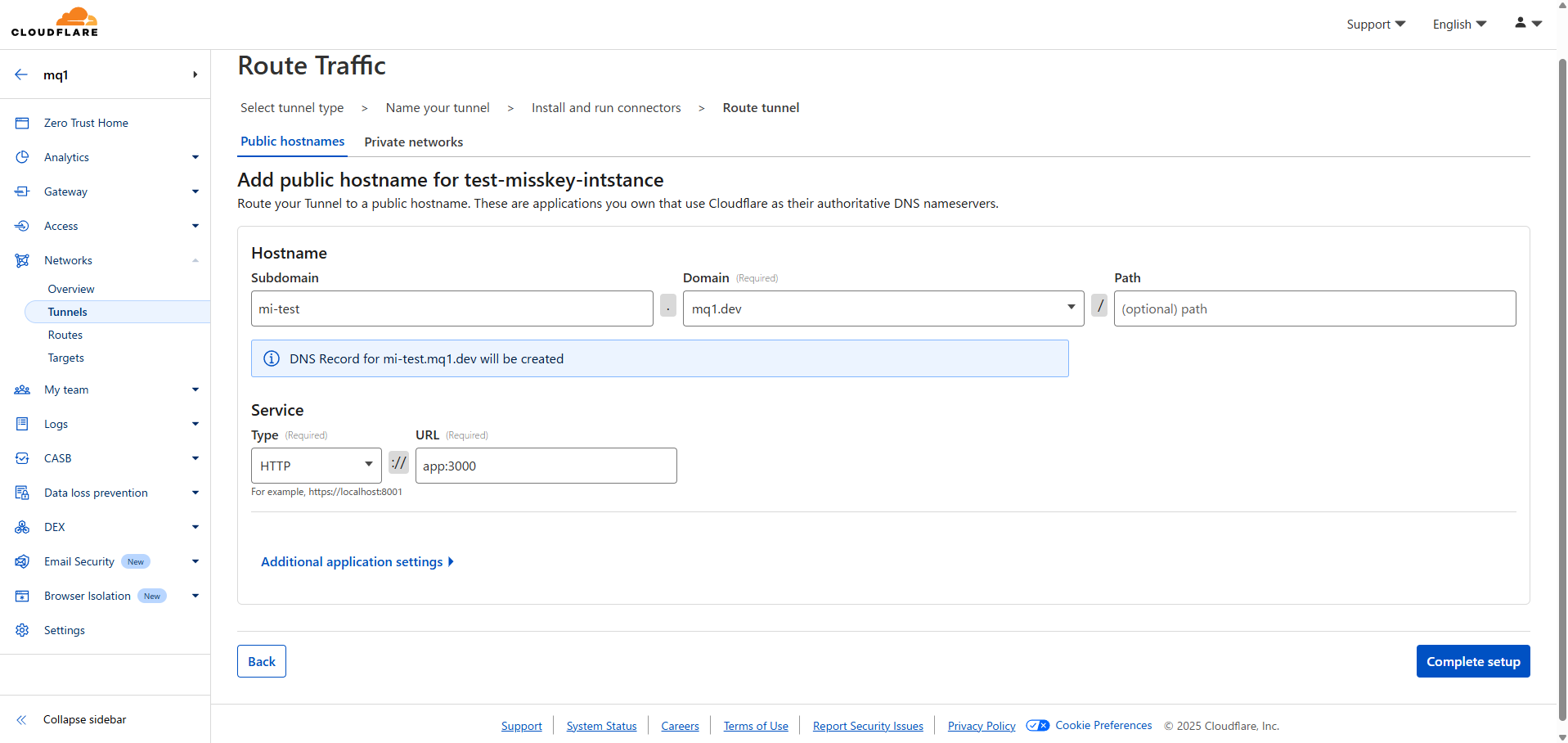This screenshot has height=743, width=1568.
Task: Click the Settings sidebar item
Action: click(65, 630)
